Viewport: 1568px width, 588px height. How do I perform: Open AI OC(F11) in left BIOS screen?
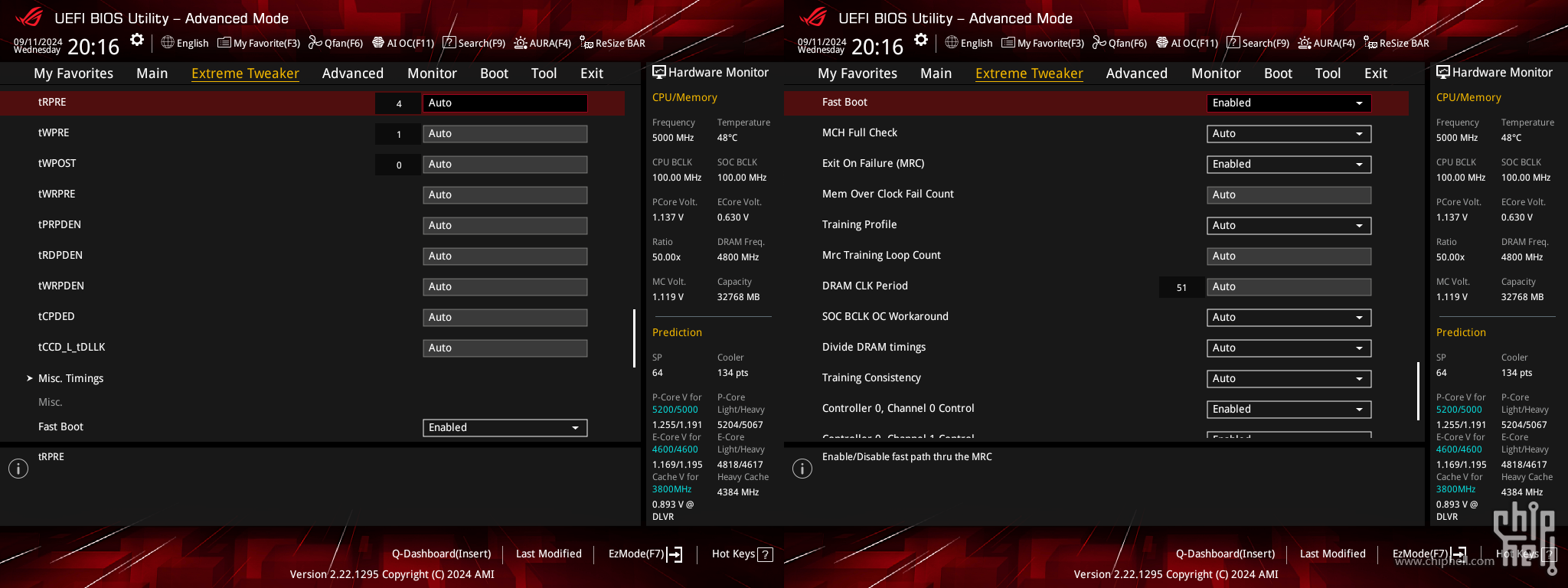pyautogui.click(x=403, y=43)
